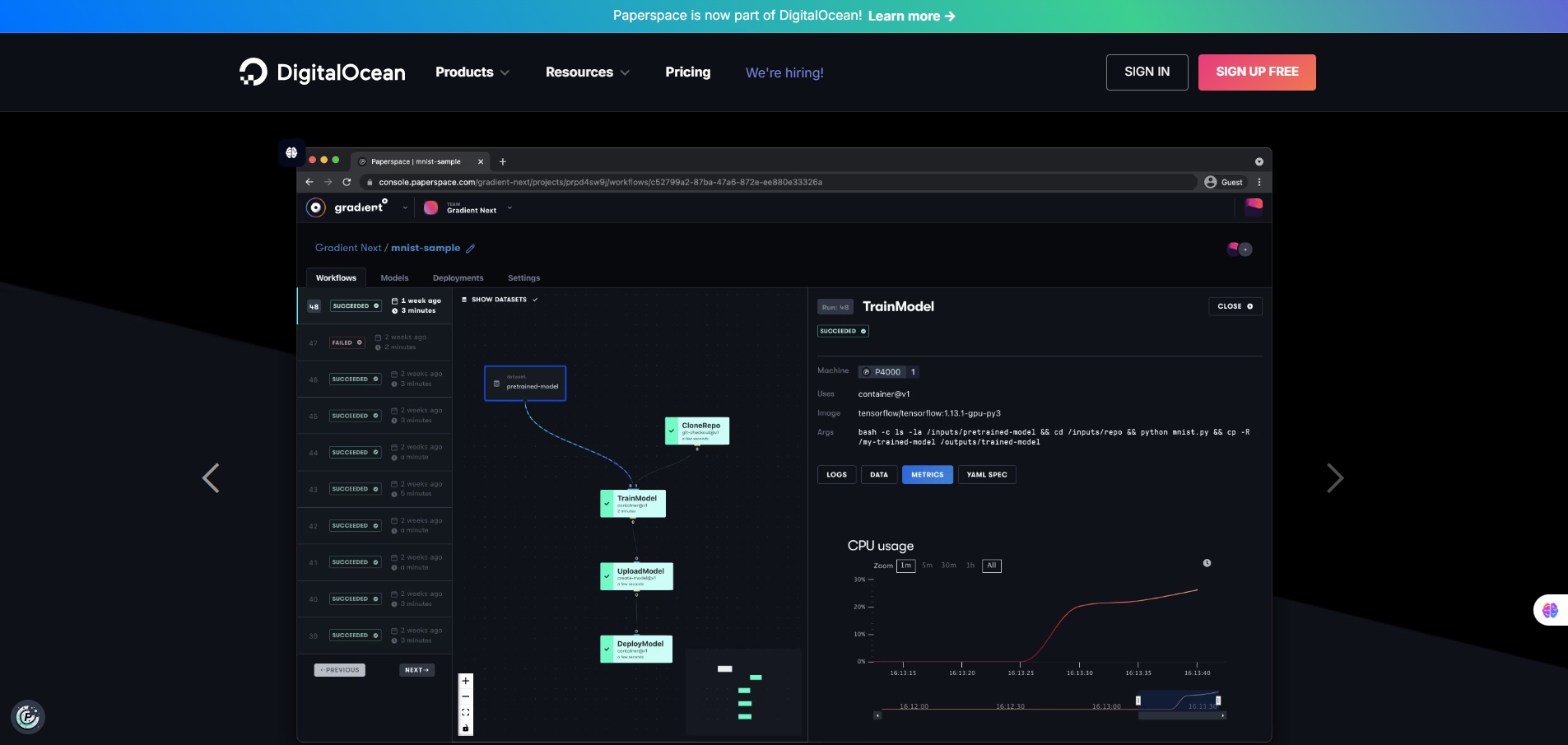Select workflow run 43
Image resolution: width=1568 pixels, height=745 pixels.
click(375, 489)
